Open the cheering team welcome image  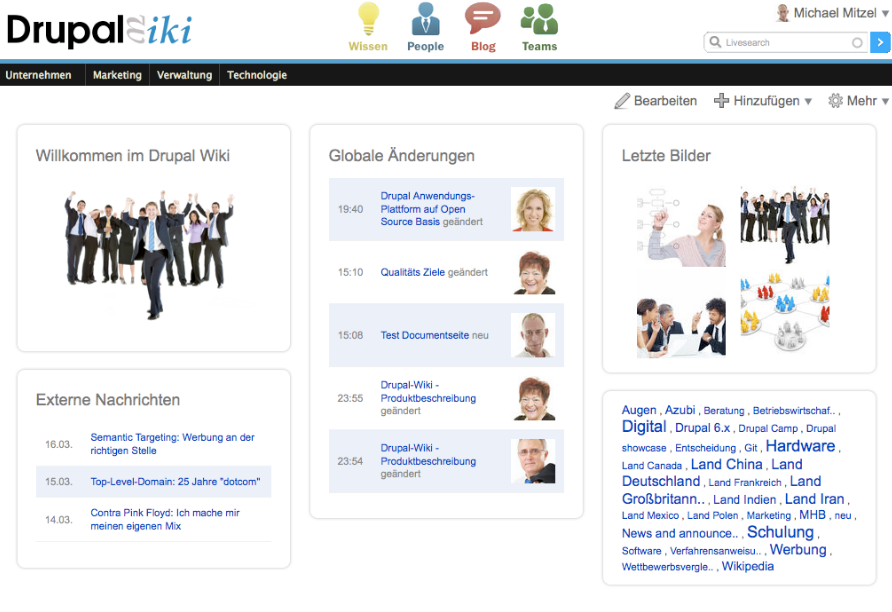(150, 254)
